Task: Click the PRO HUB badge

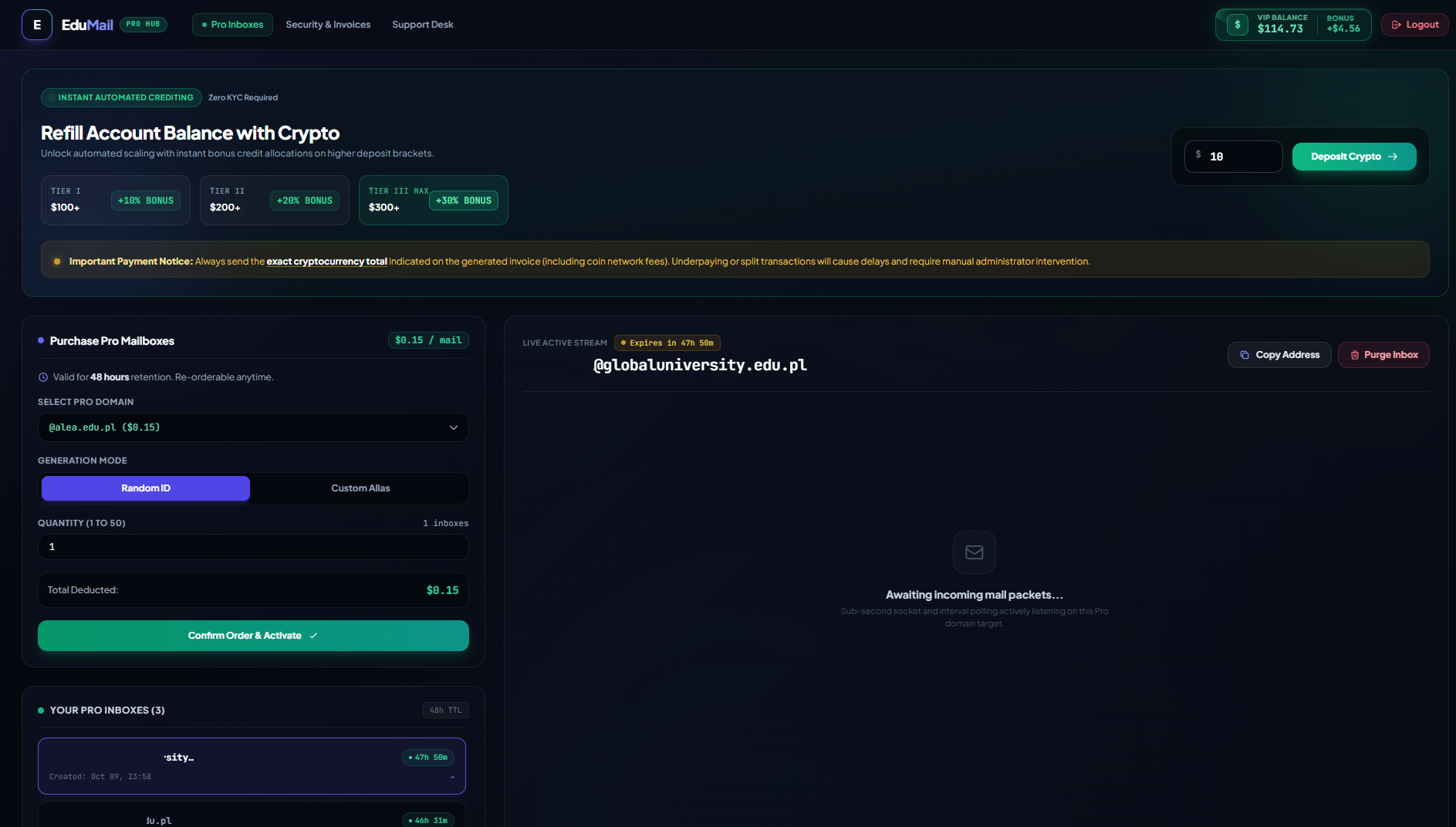Action: click(x=144, y=24)
